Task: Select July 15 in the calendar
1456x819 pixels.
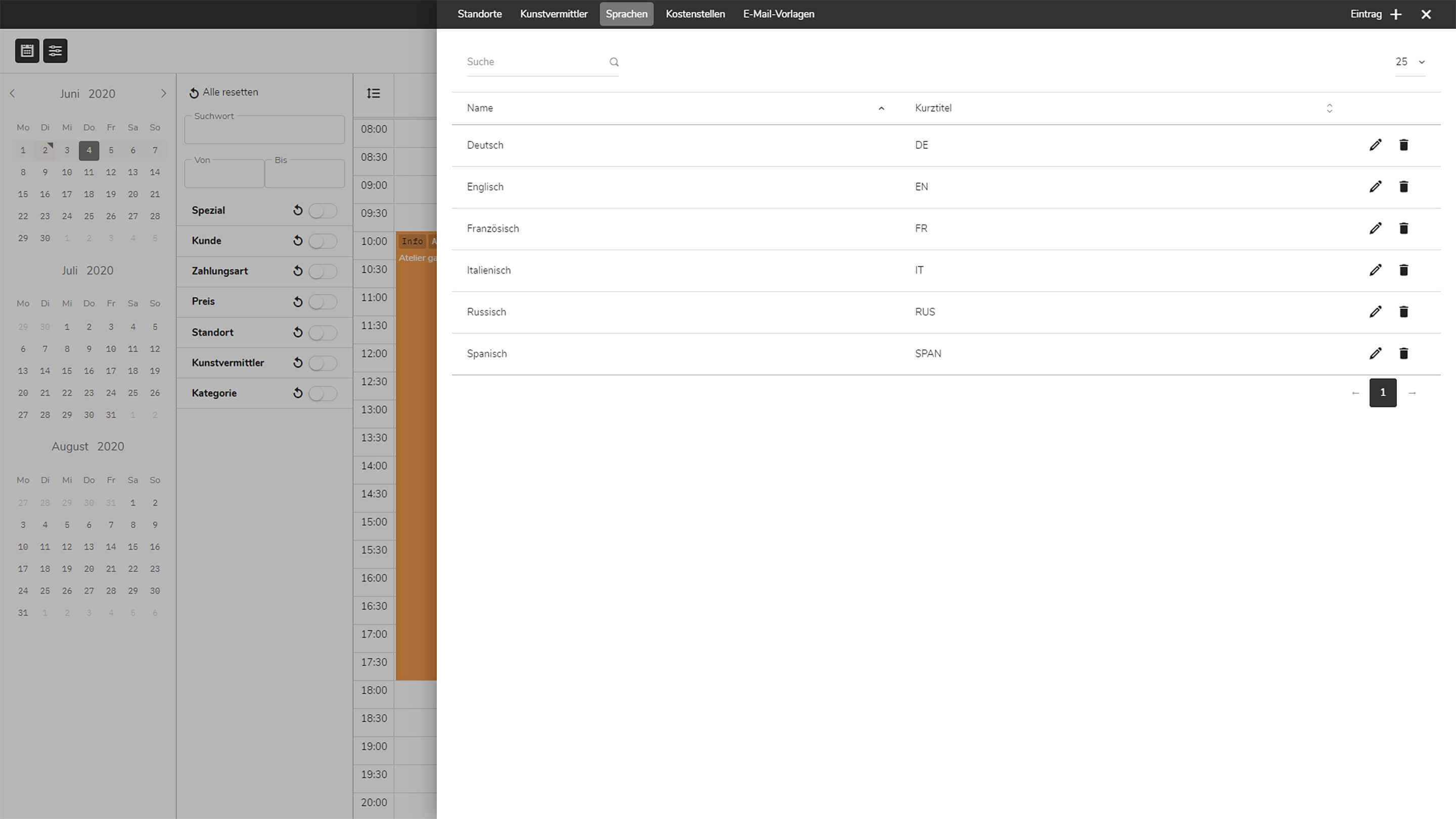Action: (67, 372)
